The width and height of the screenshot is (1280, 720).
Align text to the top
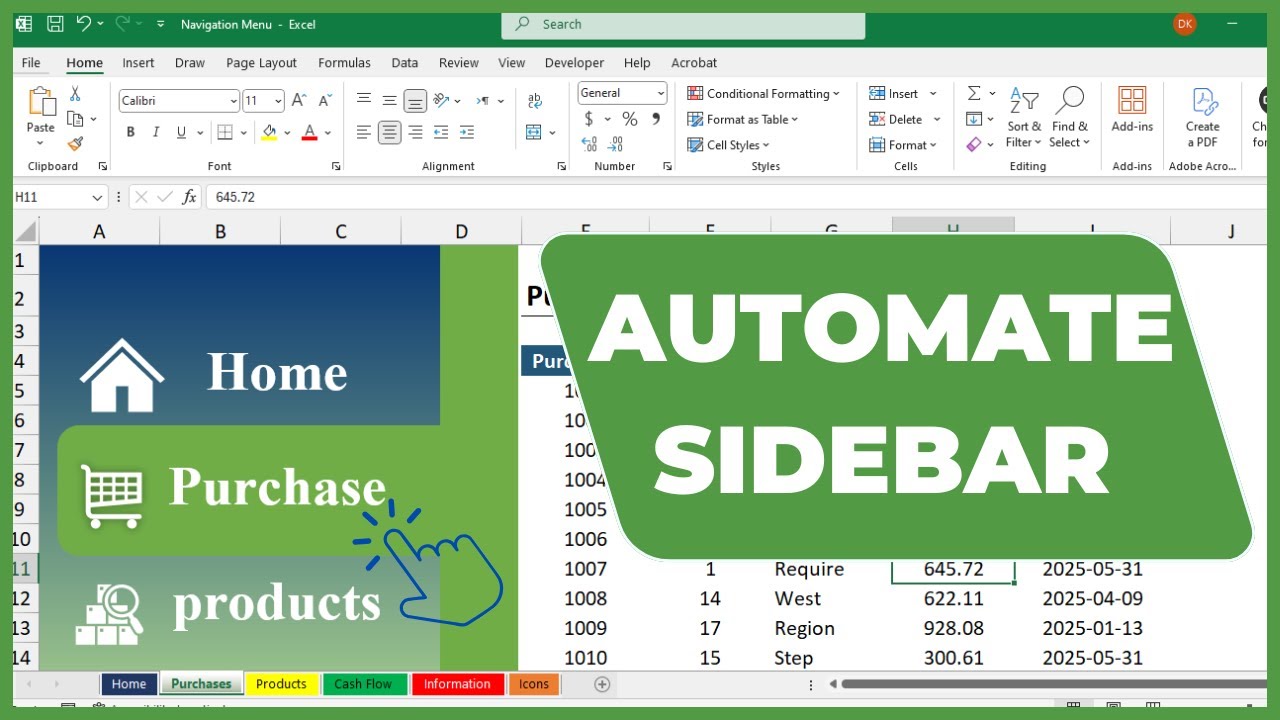click(364, 100)
